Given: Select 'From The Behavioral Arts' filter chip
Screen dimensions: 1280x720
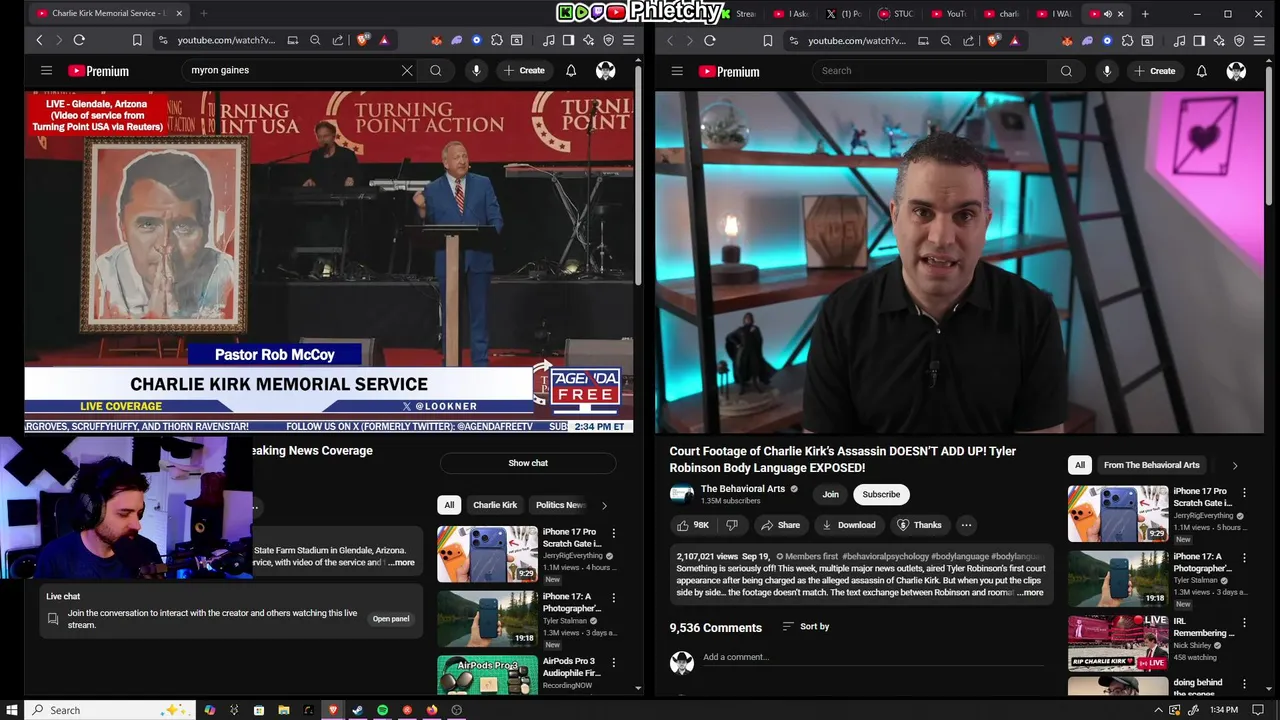Looking at the screenshot, I should [1151, 465].
